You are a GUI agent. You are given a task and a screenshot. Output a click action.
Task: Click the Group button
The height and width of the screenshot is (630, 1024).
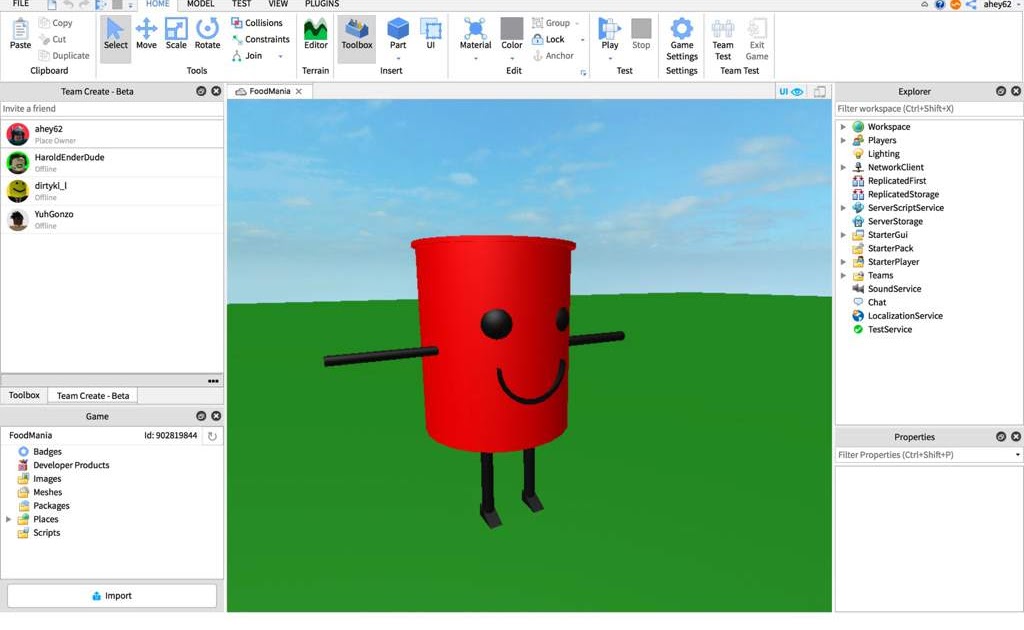(551, 23)
